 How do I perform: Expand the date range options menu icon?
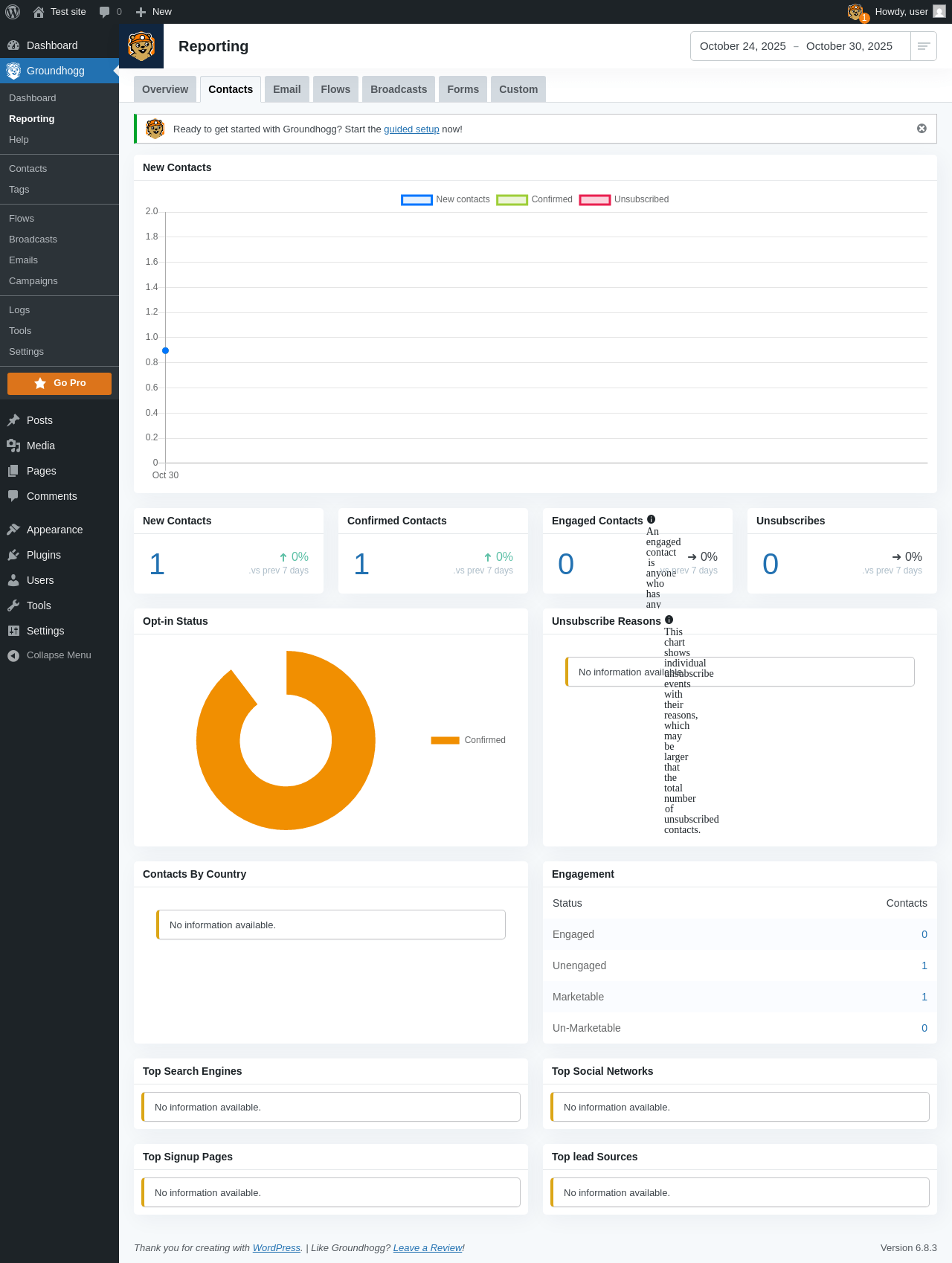tap(924, 46)
